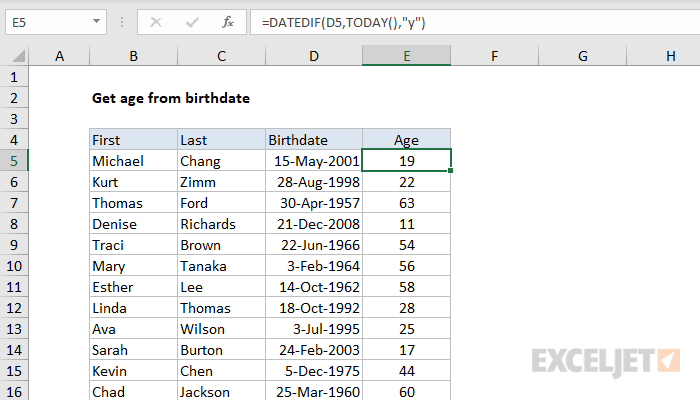Click the title 'Get age from birthdate'
Viewport: 700px width, 400px height.
pyautogui.click(x=171, y=98)
